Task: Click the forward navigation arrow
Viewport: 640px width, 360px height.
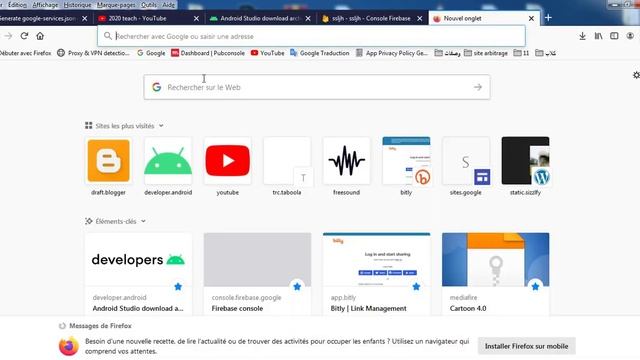Action: [x=8, y=36]
